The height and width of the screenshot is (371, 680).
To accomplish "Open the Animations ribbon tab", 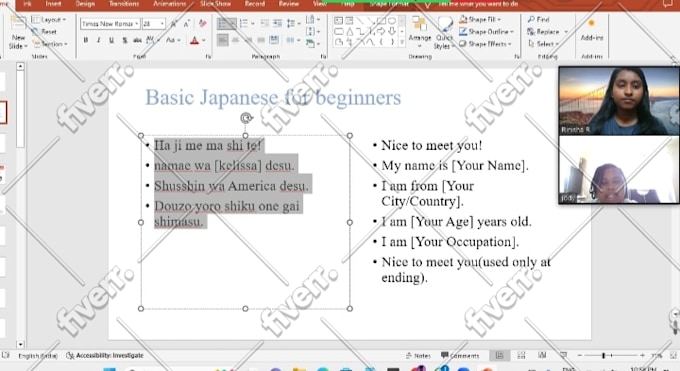I will click(x=170, y=4).
